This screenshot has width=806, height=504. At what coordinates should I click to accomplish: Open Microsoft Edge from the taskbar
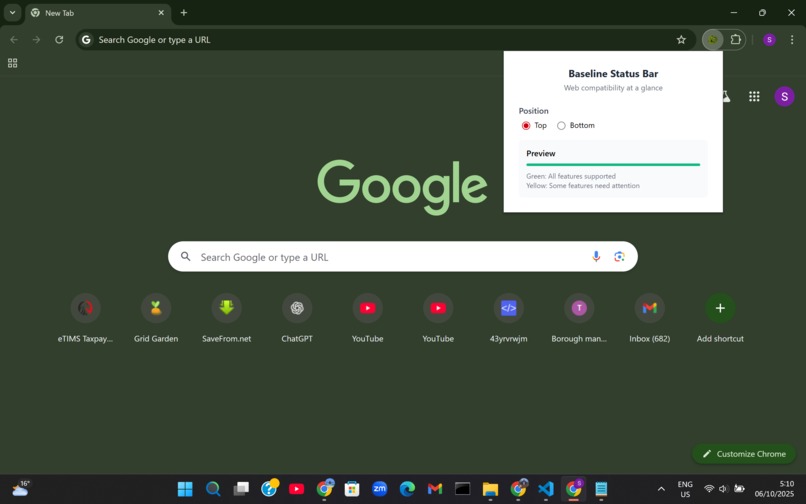click(407, 489)
